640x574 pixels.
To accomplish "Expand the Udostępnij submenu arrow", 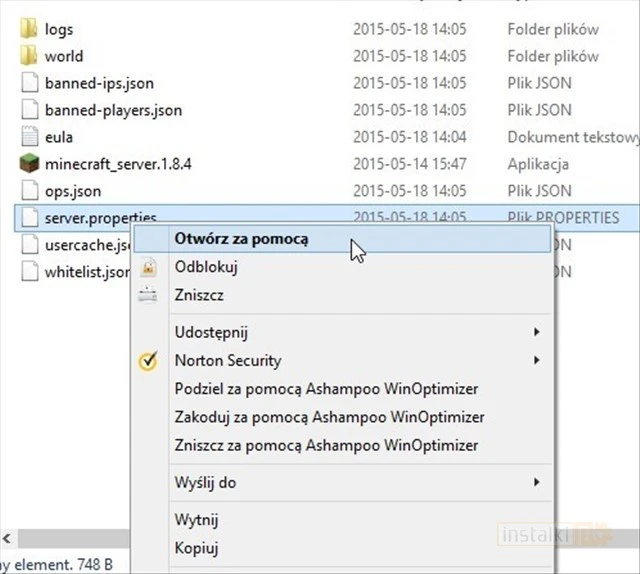I will 537,332.
